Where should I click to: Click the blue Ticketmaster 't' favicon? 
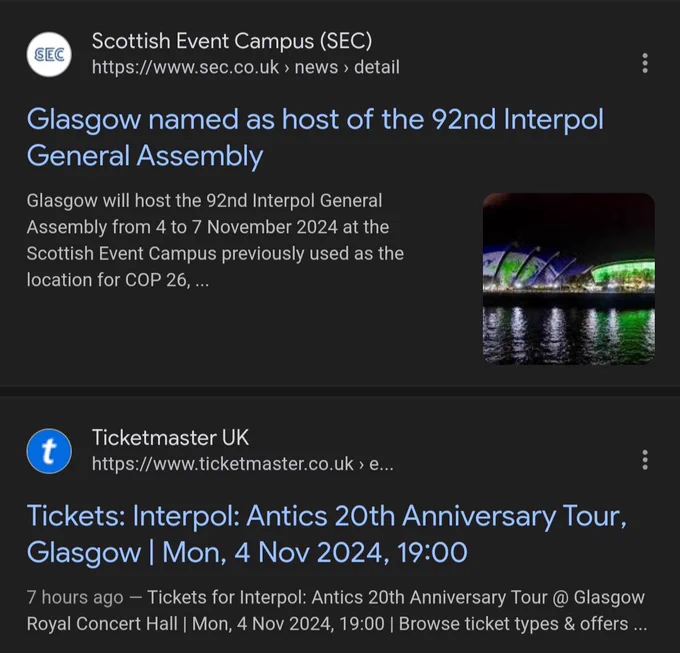[x=49, y=451]
